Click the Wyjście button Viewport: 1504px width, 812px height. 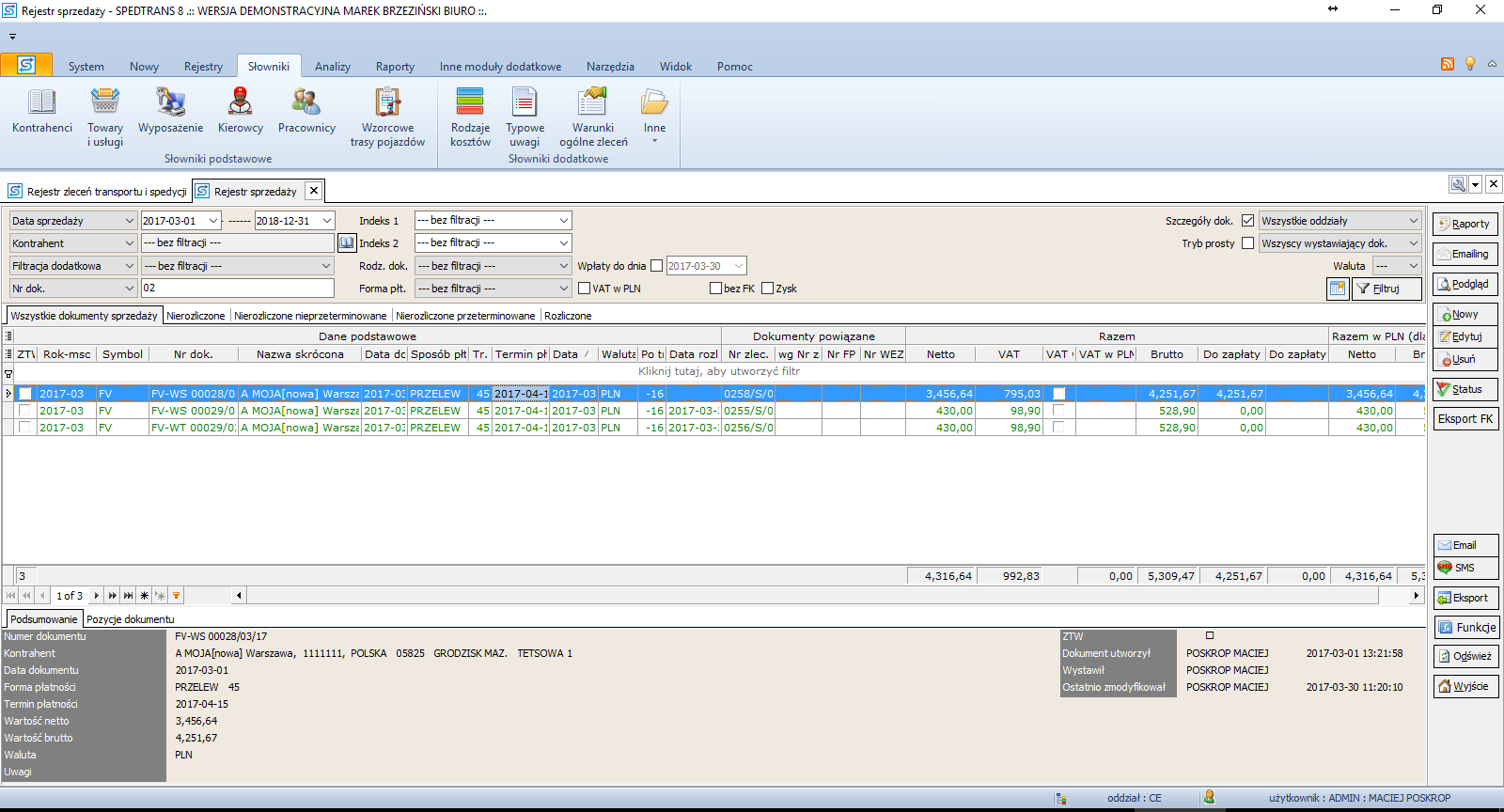(x=1465, y=686)
